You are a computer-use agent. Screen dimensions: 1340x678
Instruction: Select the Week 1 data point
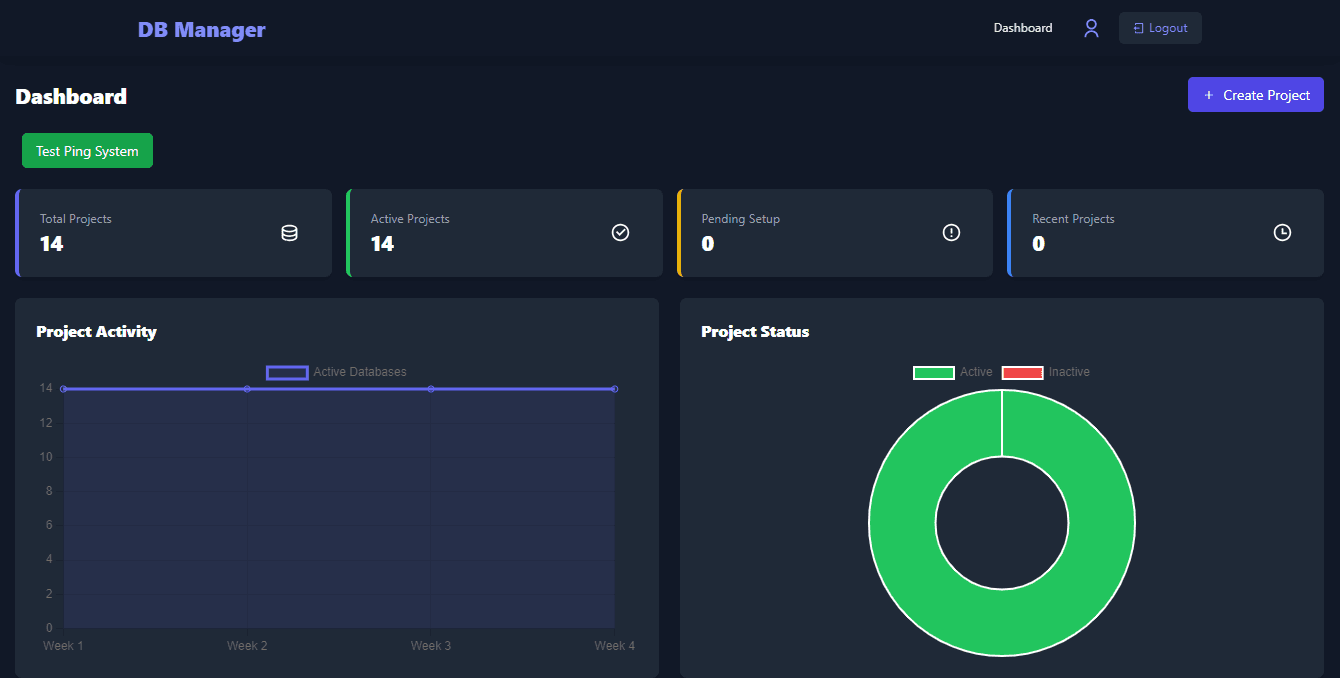coord(64,389)
